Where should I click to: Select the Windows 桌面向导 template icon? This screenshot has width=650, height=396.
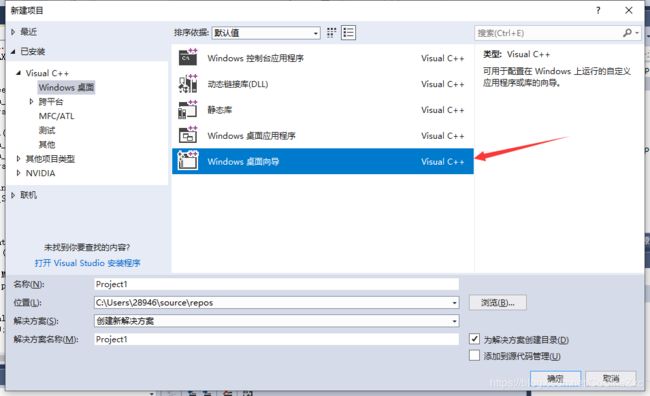tap(188, 161)
